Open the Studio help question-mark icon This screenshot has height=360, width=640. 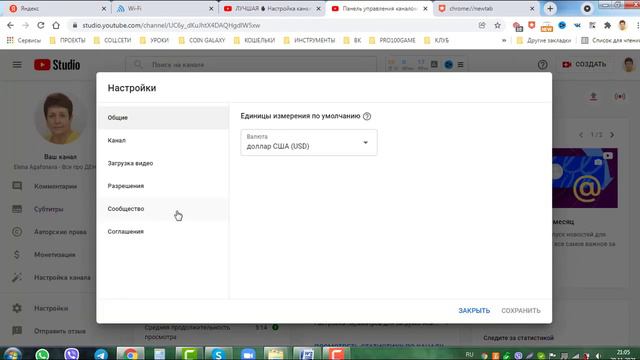point(542,64)
